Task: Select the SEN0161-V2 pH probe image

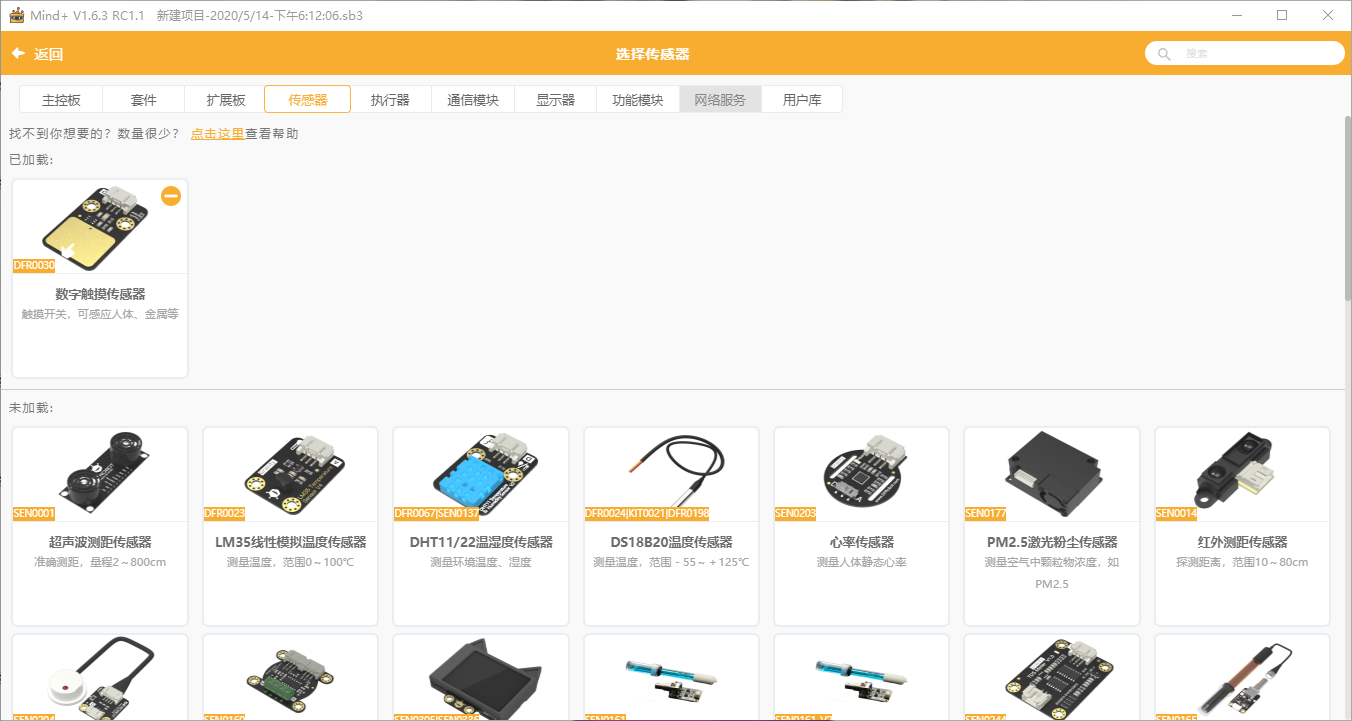Action: coord(862,677)
